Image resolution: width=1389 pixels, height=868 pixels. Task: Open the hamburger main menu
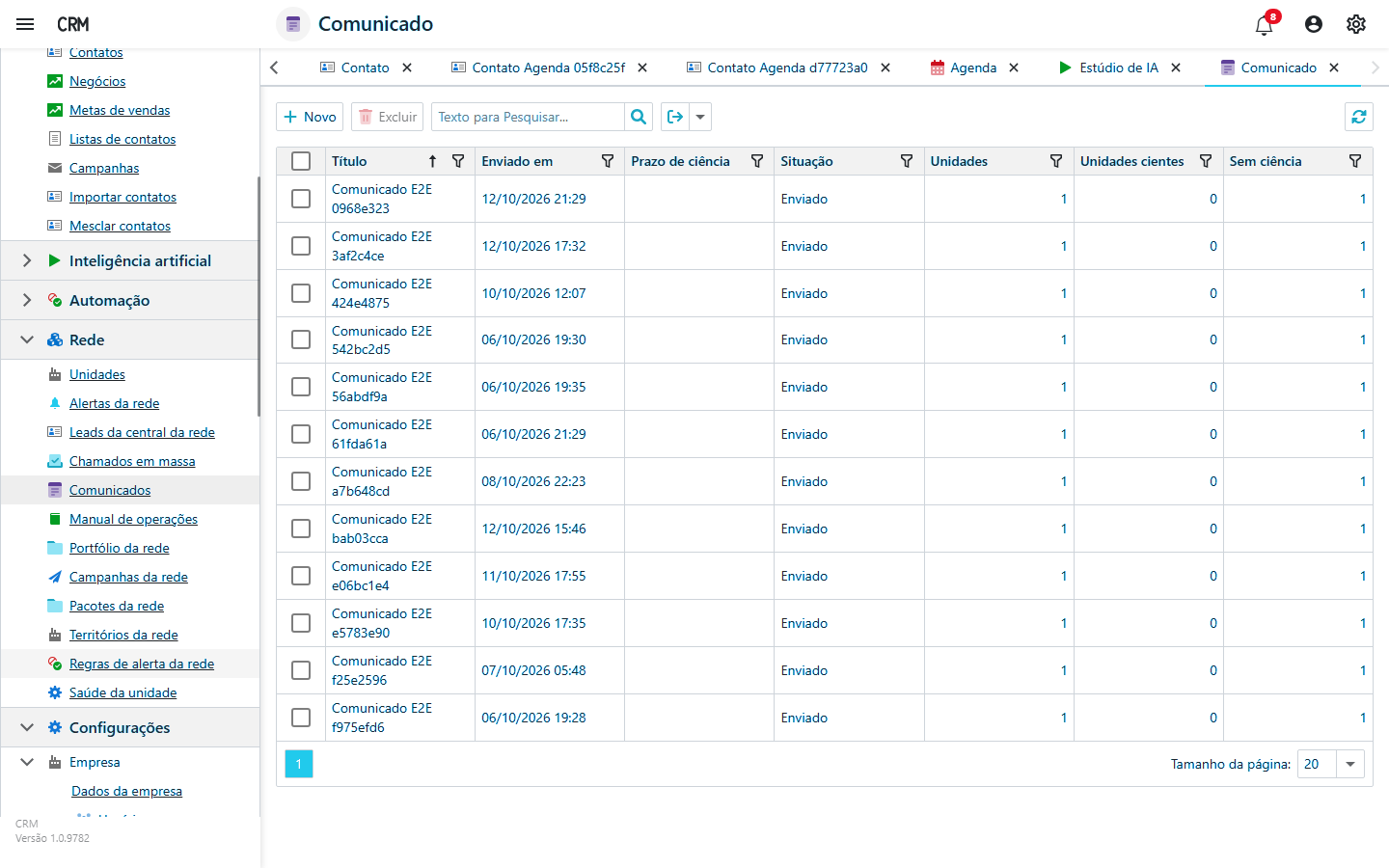click(x=26, y=24)
